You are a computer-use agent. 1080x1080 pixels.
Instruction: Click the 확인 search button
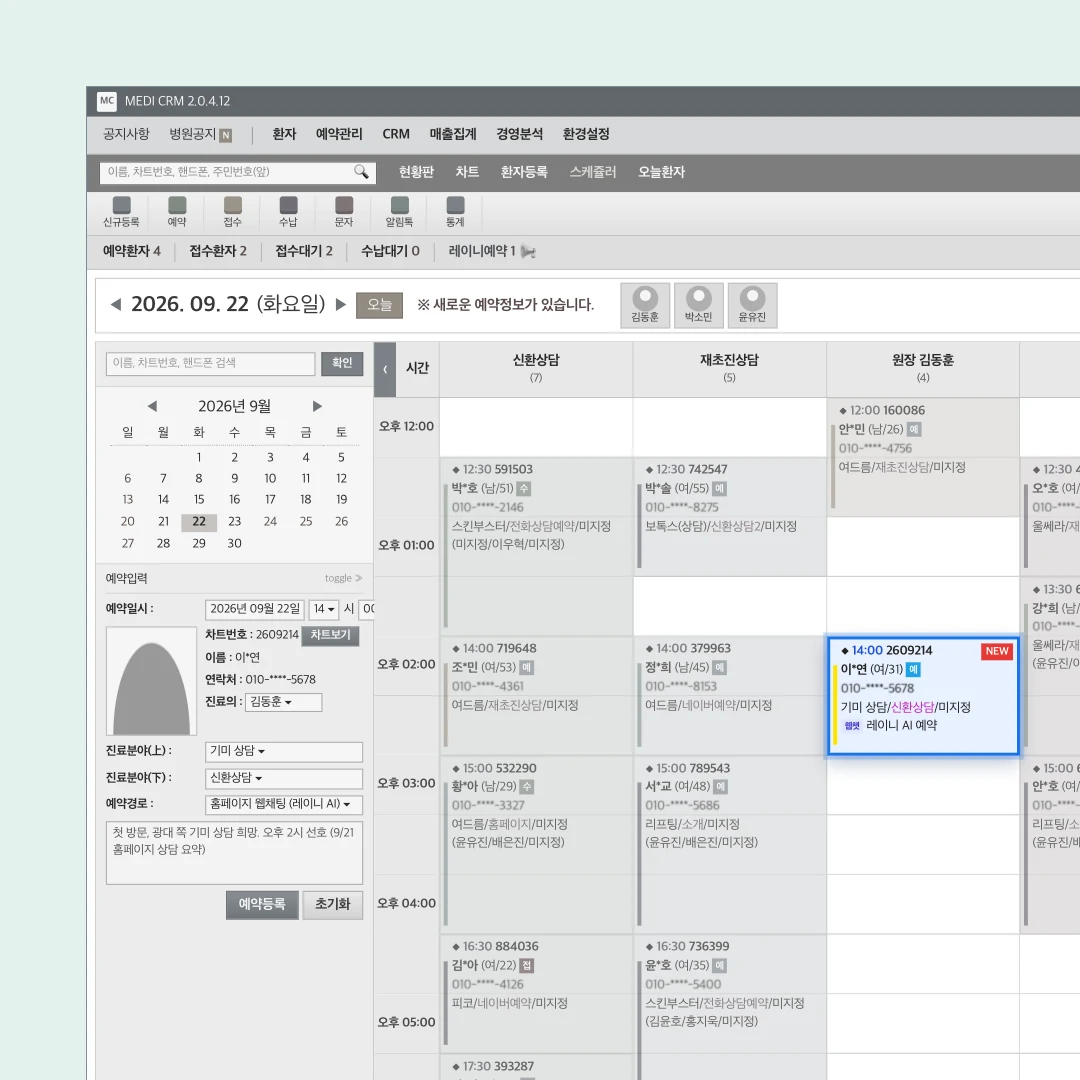coord(342,363)
